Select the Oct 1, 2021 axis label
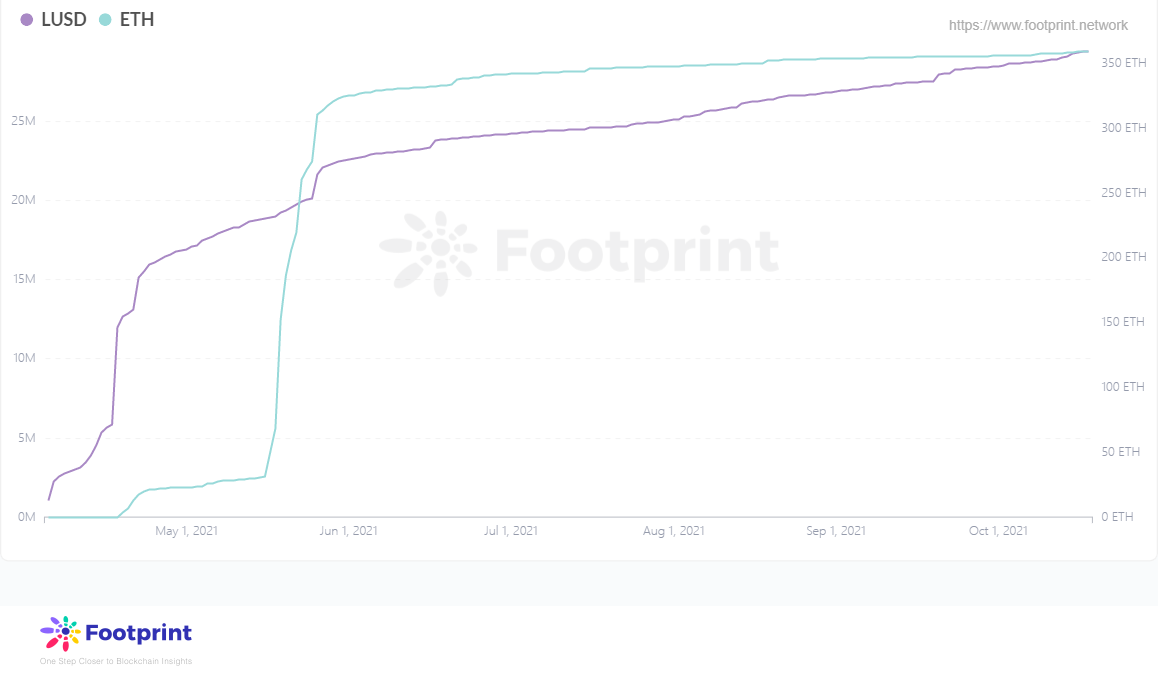Image resolution: width=1158 pixels, height=676 pixels. coord(998,530)
